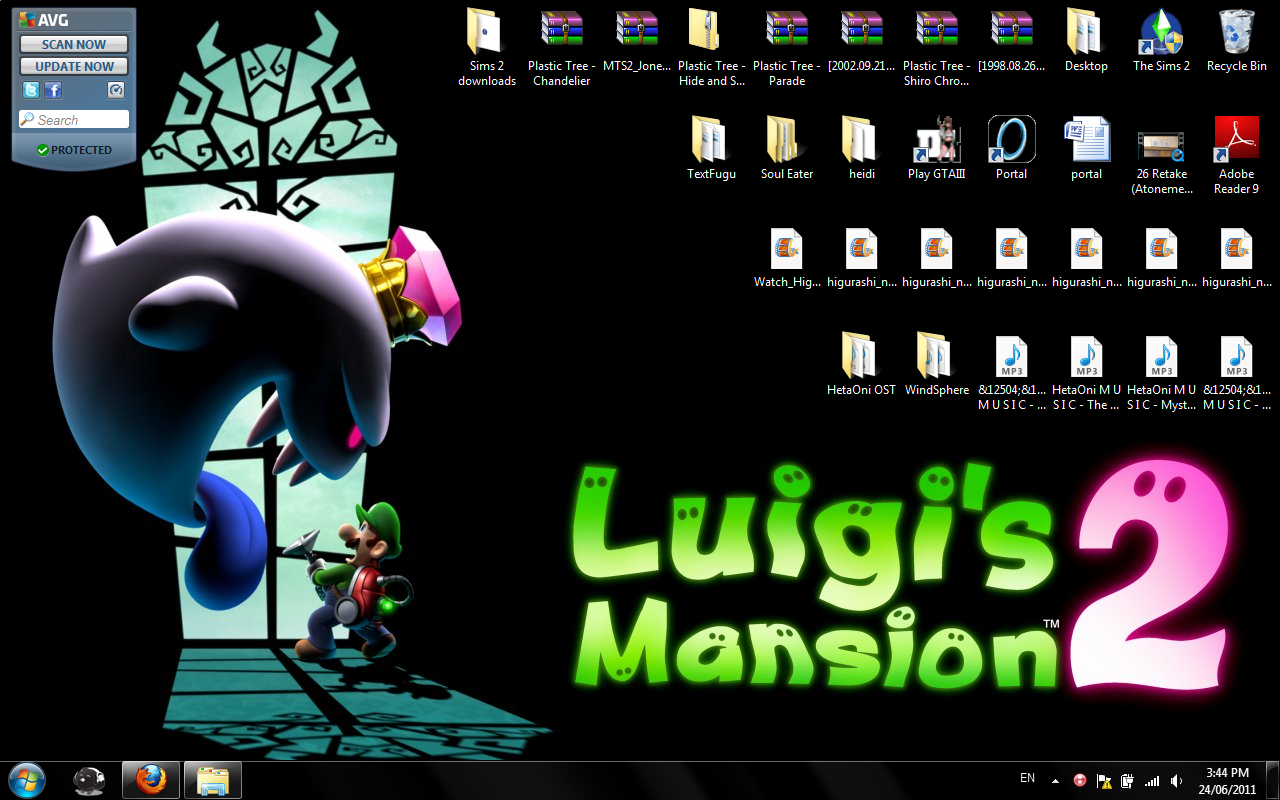This screenshot has height=800, width=1280.
Task: Open the black-and-white ball app on taskbar
Action: click(x=91, y=780)
